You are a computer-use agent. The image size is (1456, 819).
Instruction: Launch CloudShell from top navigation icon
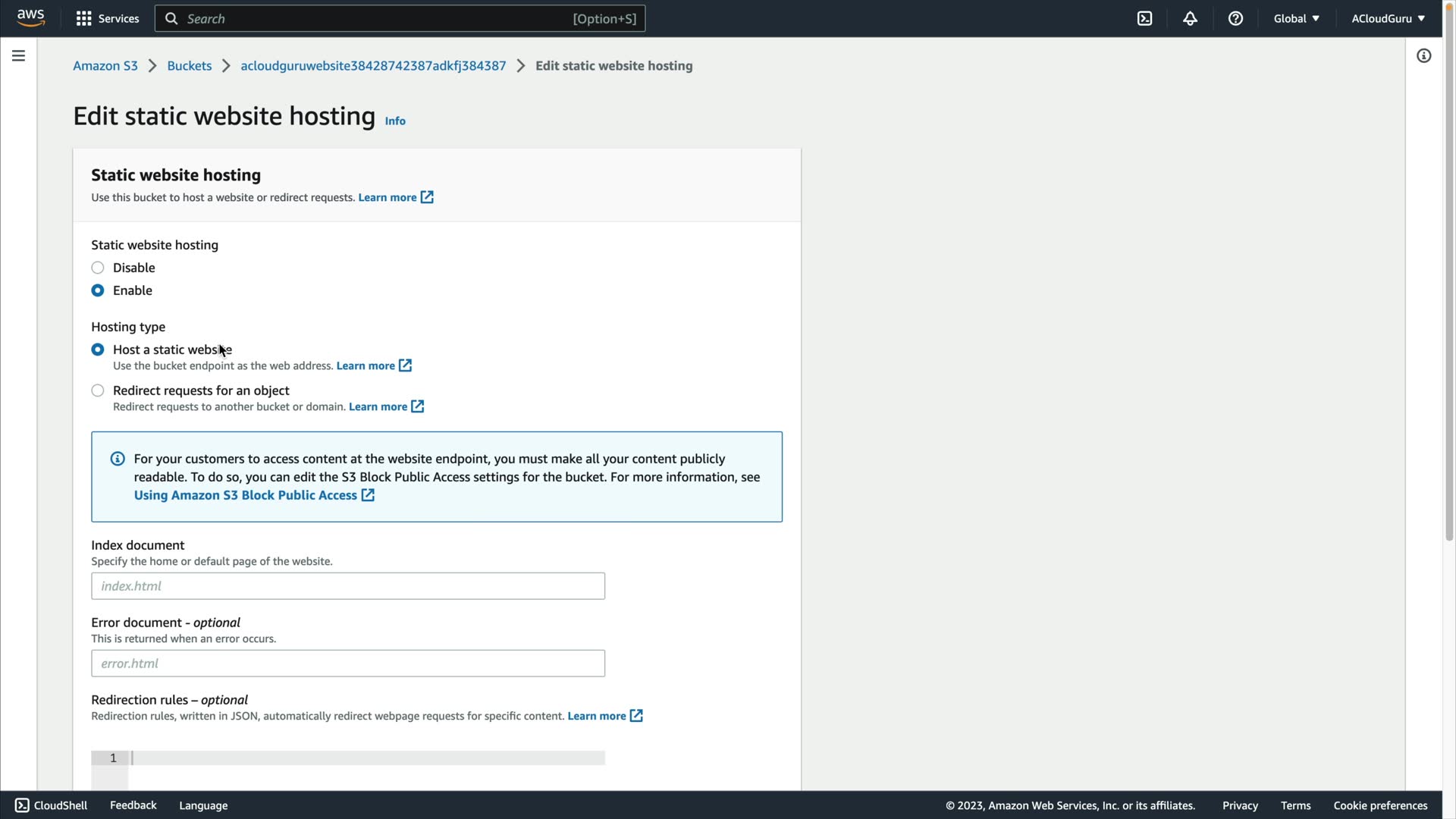click(x=1144, y=18)
